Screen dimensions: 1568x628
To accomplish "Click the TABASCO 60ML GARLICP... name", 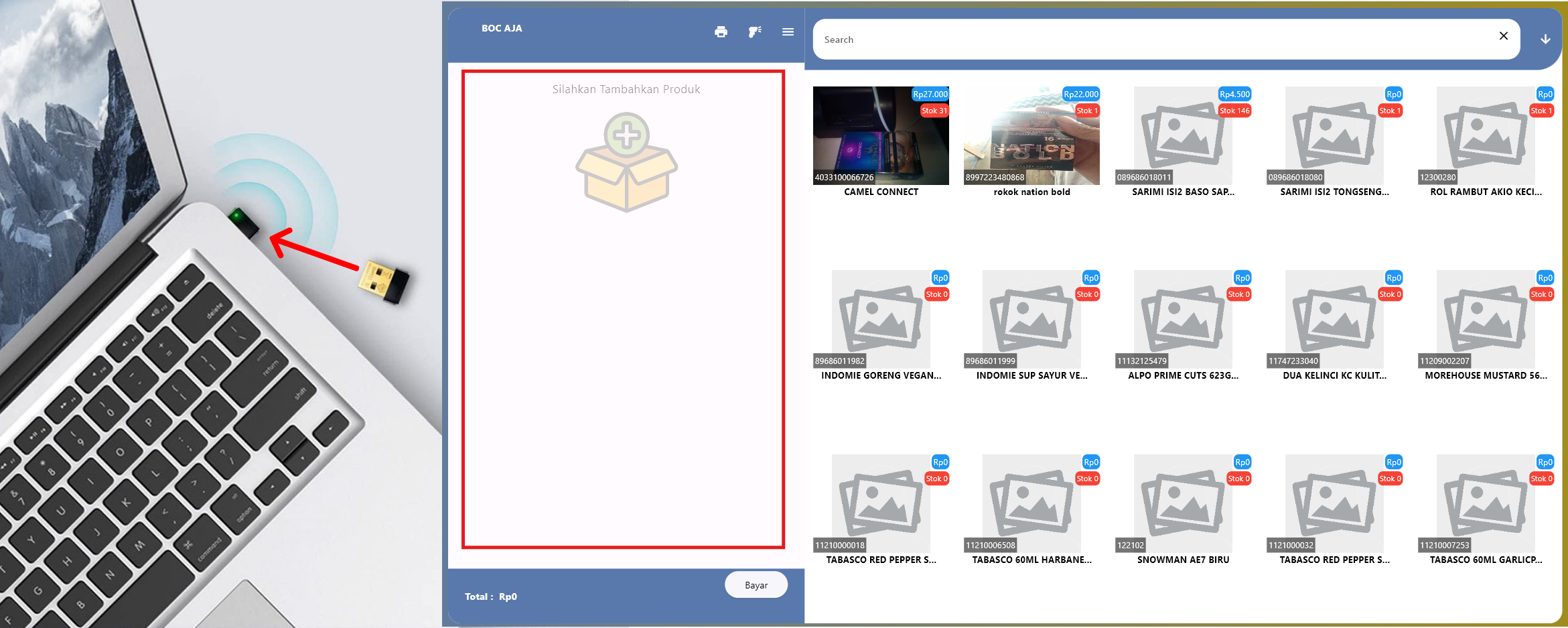I will pos(1486,560).
